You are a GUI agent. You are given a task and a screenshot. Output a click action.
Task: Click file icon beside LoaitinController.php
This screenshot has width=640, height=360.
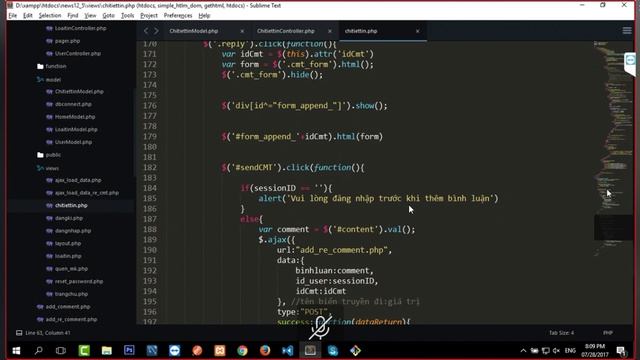tap(49, 28)
